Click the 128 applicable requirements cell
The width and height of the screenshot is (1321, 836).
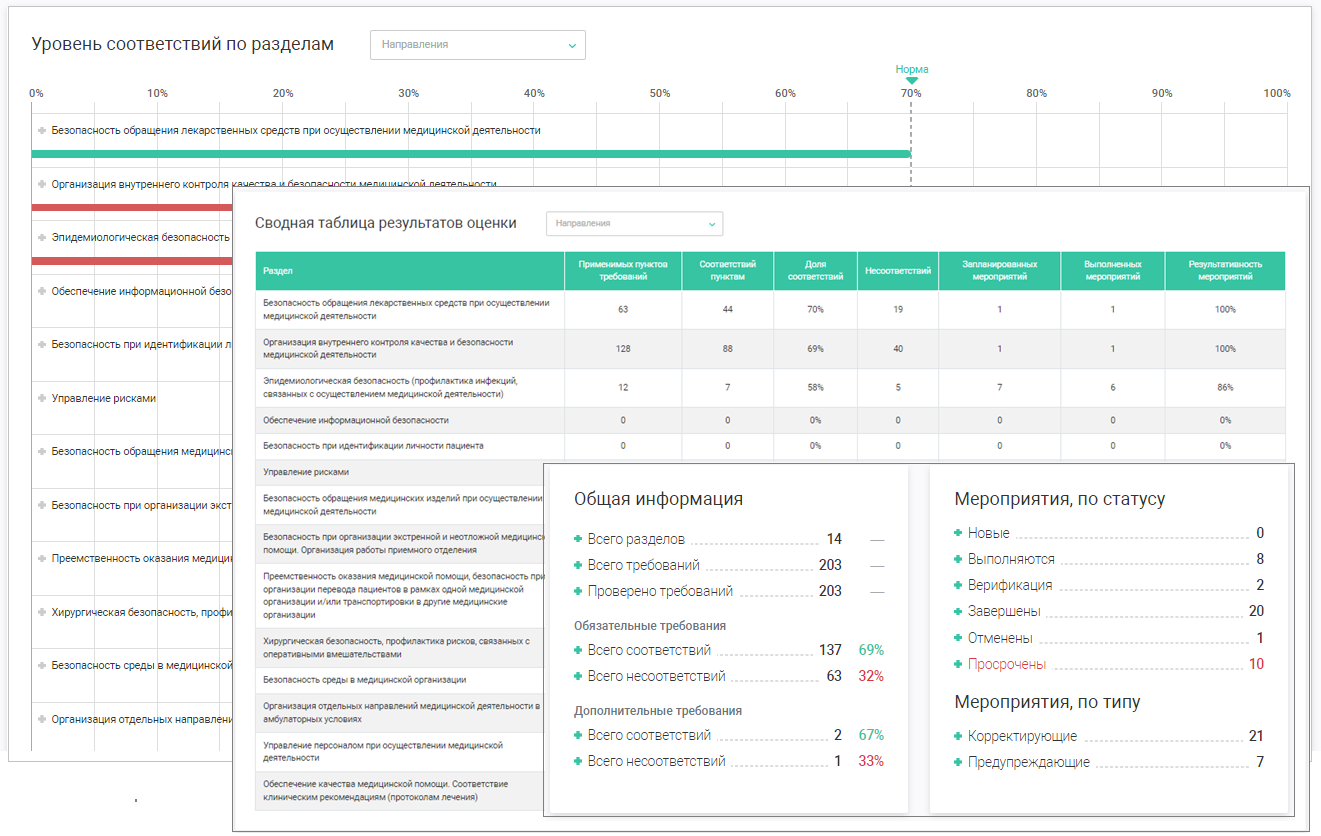[x=623, y=349]
